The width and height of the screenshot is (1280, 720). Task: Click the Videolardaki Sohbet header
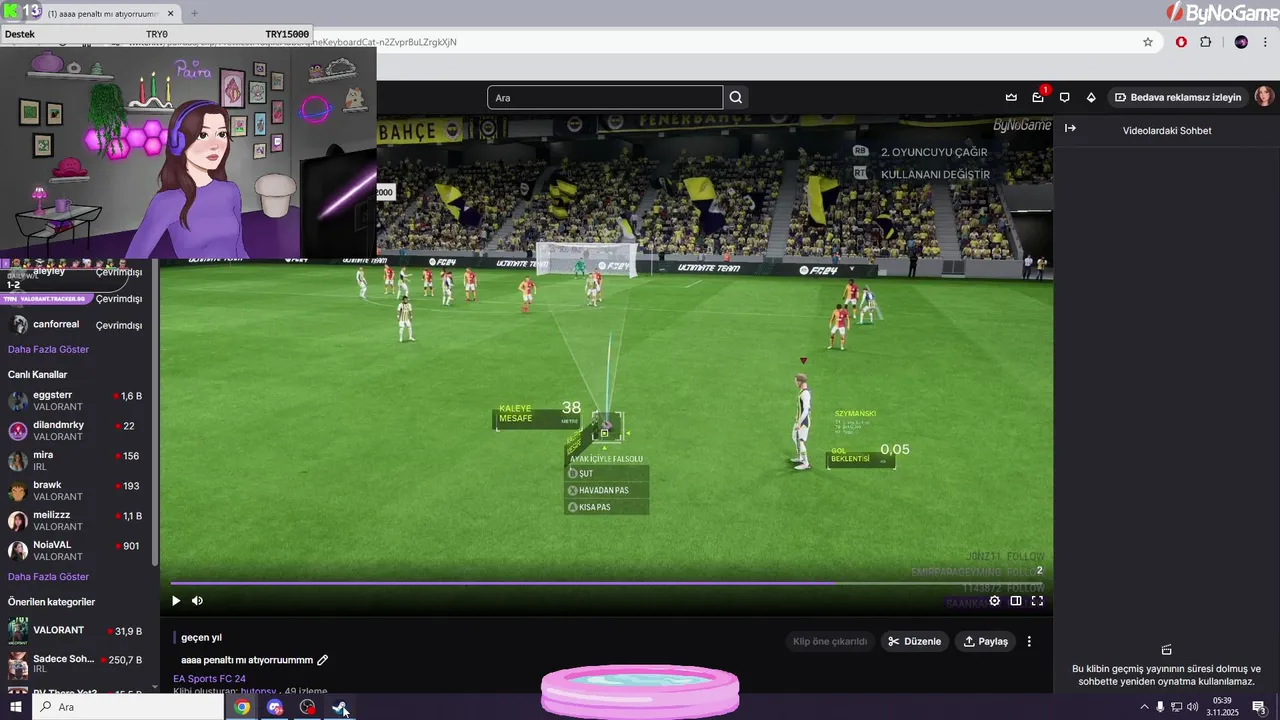coord(1167,130)
